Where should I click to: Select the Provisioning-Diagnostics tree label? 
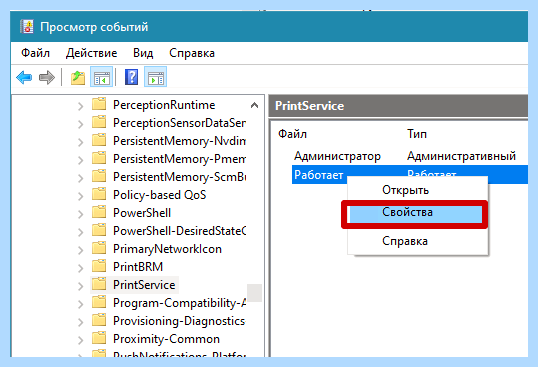[x=179, y=321]
